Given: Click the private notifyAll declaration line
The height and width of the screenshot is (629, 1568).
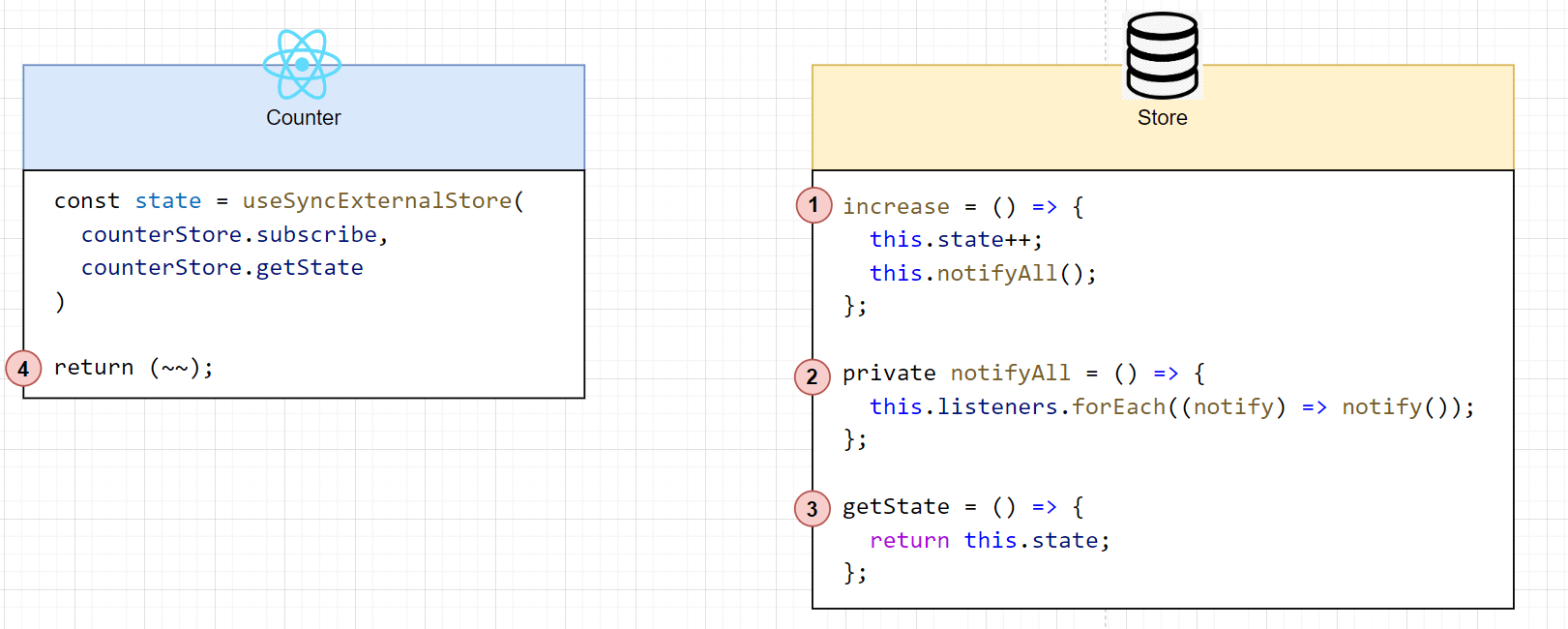Looking at the screenshot, I should [1022, 374].
